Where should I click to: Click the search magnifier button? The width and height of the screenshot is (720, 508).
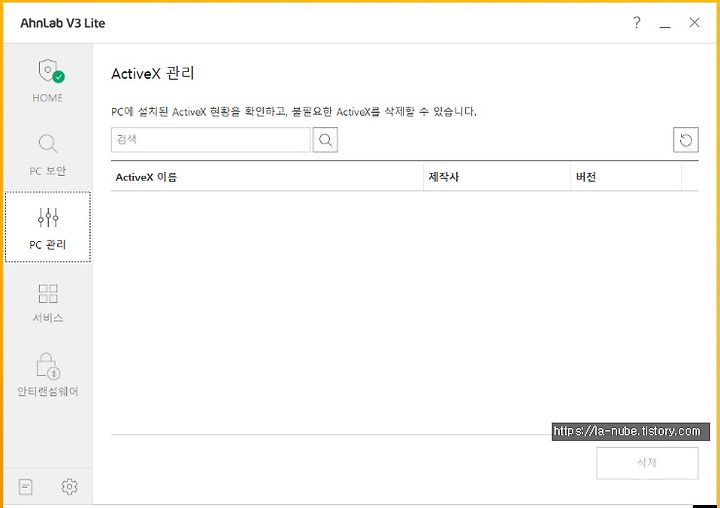(325, 140)
